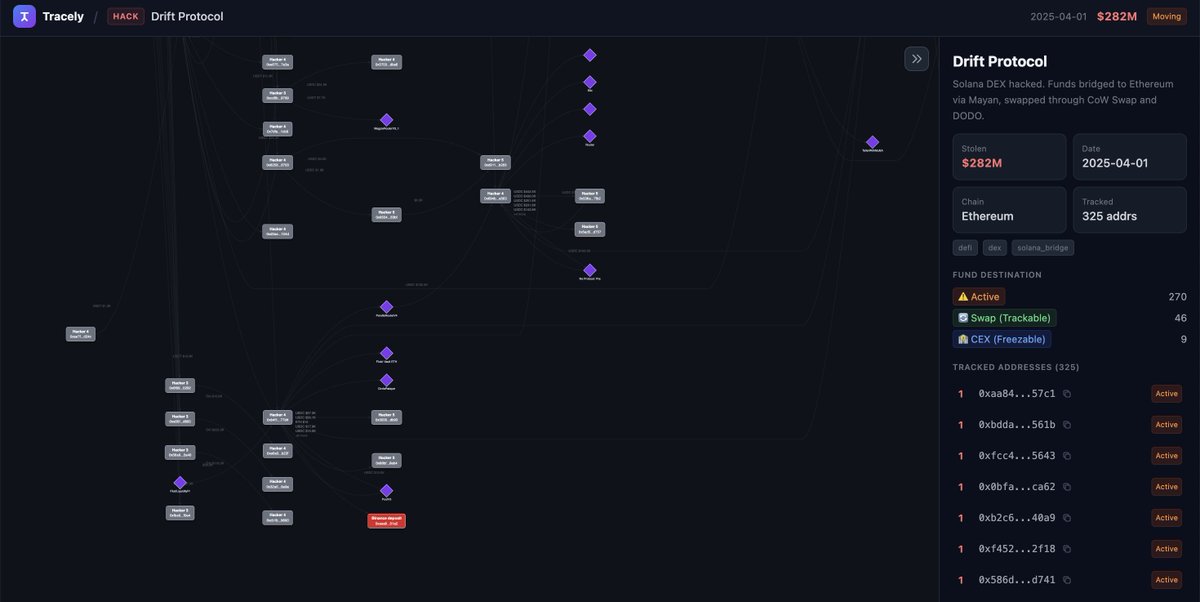Open tracked address 0x0bfa...ca62
The width and height of the screenshot is (1200, 602).
1016,487
